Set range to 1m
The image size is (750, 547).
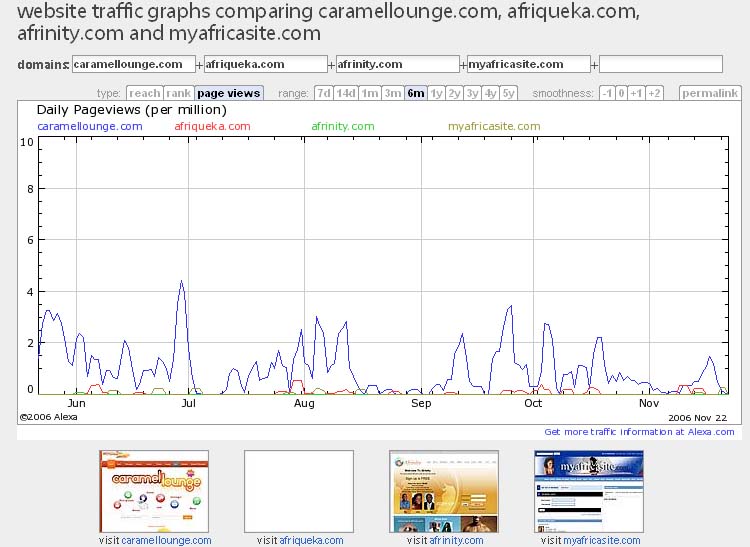tap(370, 93)
